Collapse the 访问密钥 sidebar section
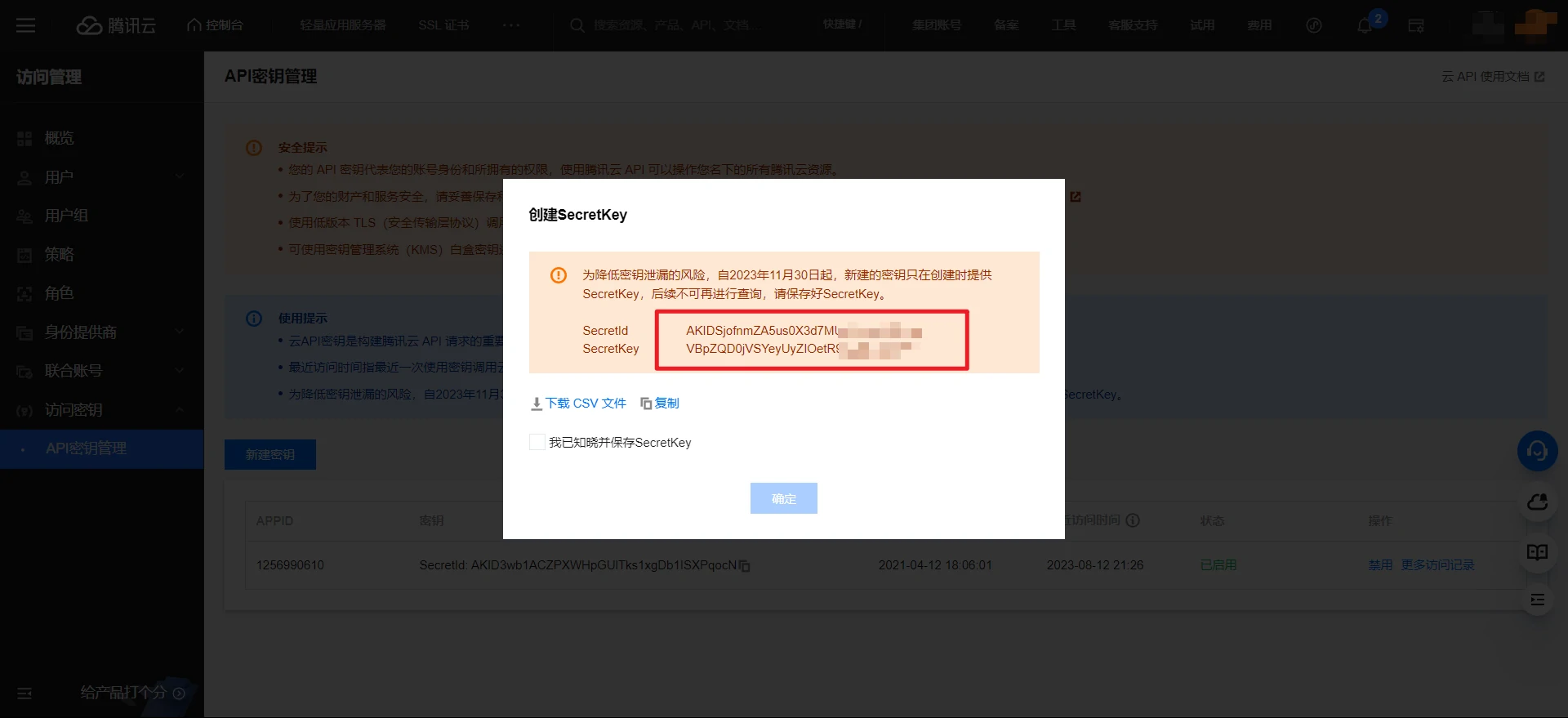Viewport: 1568px width, 718px height. point(102,410)
